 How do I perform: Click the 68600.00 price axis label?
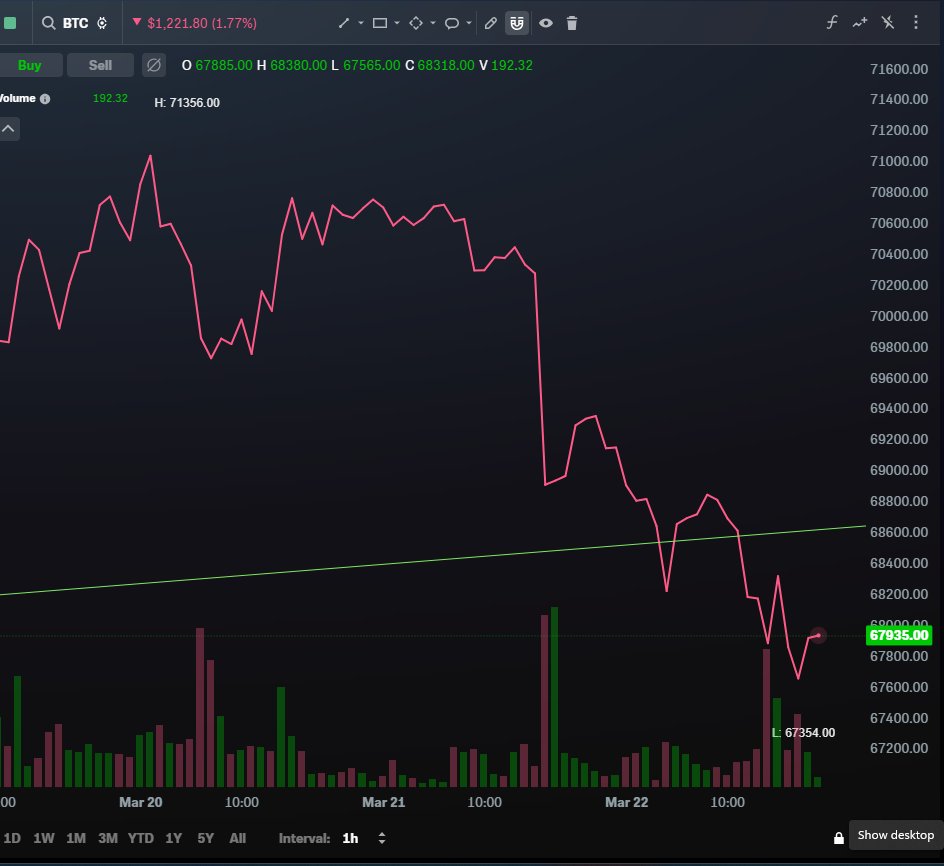[x=899, y=532]
